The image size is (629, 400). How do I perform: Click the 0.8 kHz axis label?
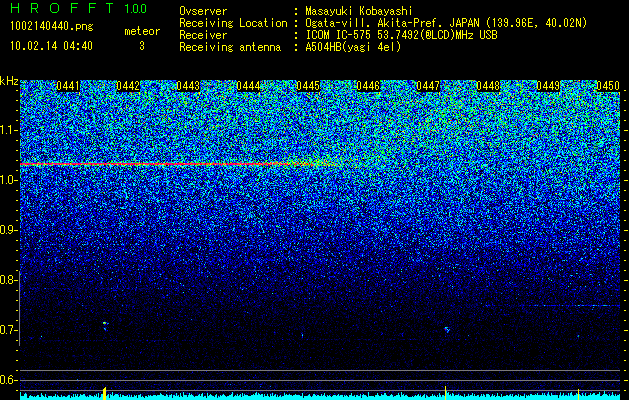(x=7, y=280)
